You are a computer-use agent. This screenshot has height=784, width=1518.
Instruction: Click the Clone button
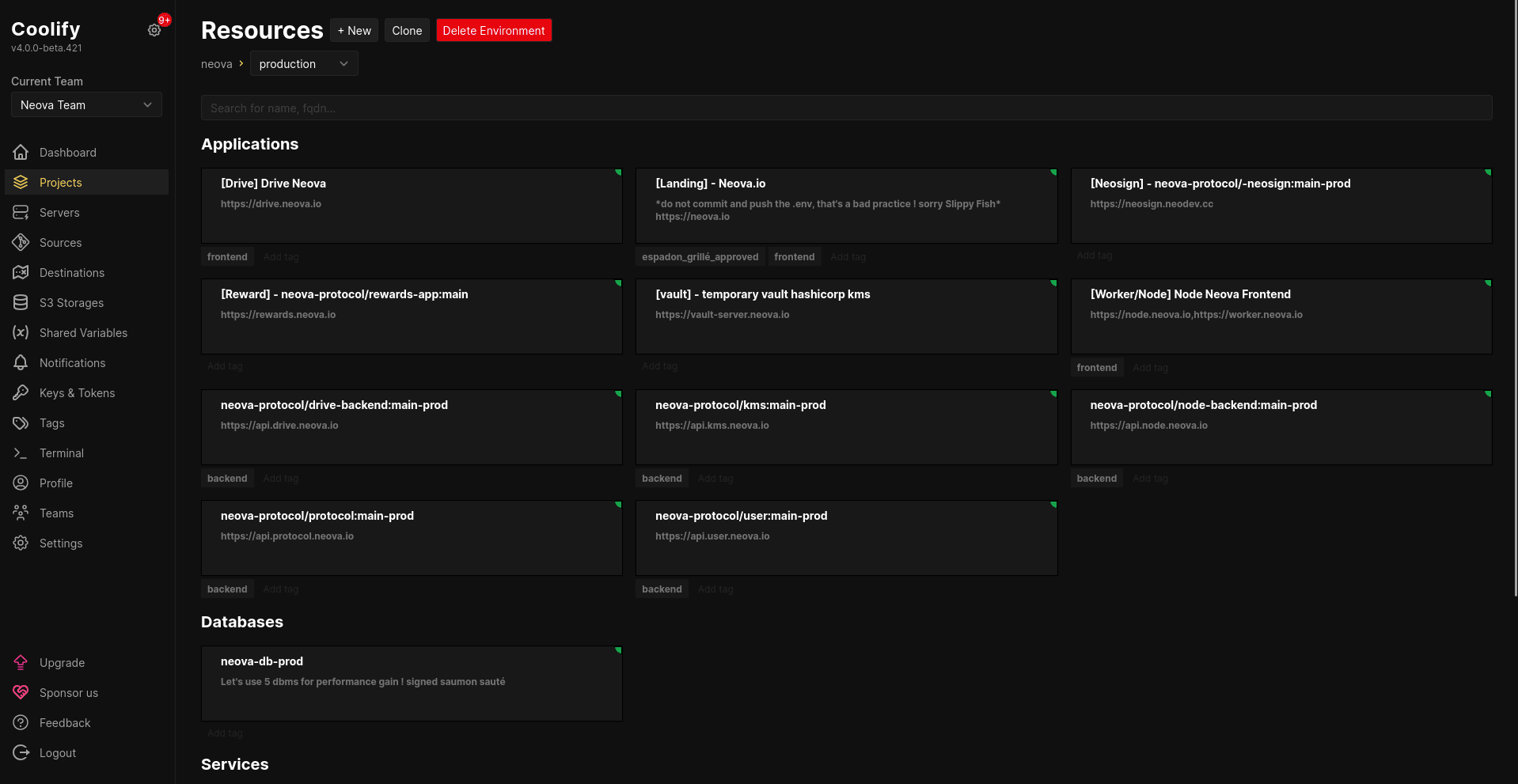pyautogui.click(x=407, y=31)
